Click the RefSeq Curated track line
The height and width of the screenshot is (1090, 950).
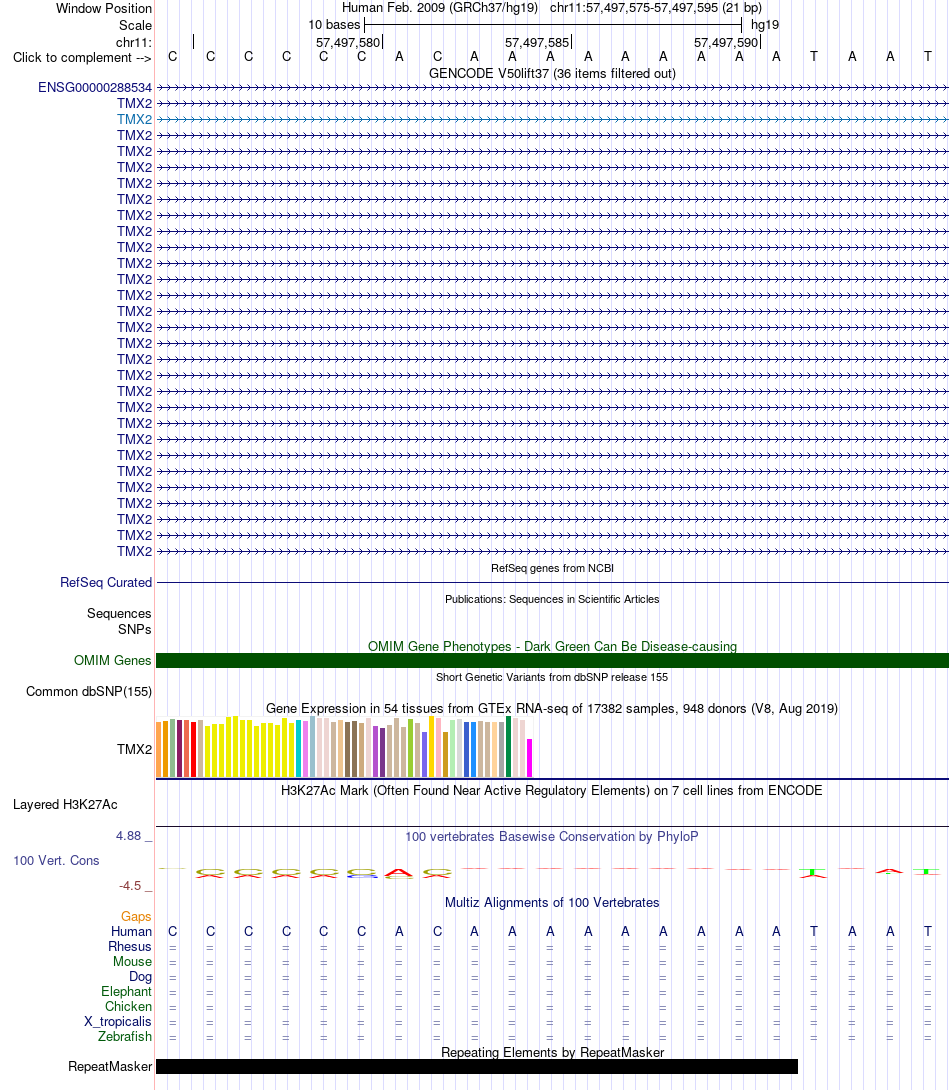pyautogui.click(x=552, y=583)
